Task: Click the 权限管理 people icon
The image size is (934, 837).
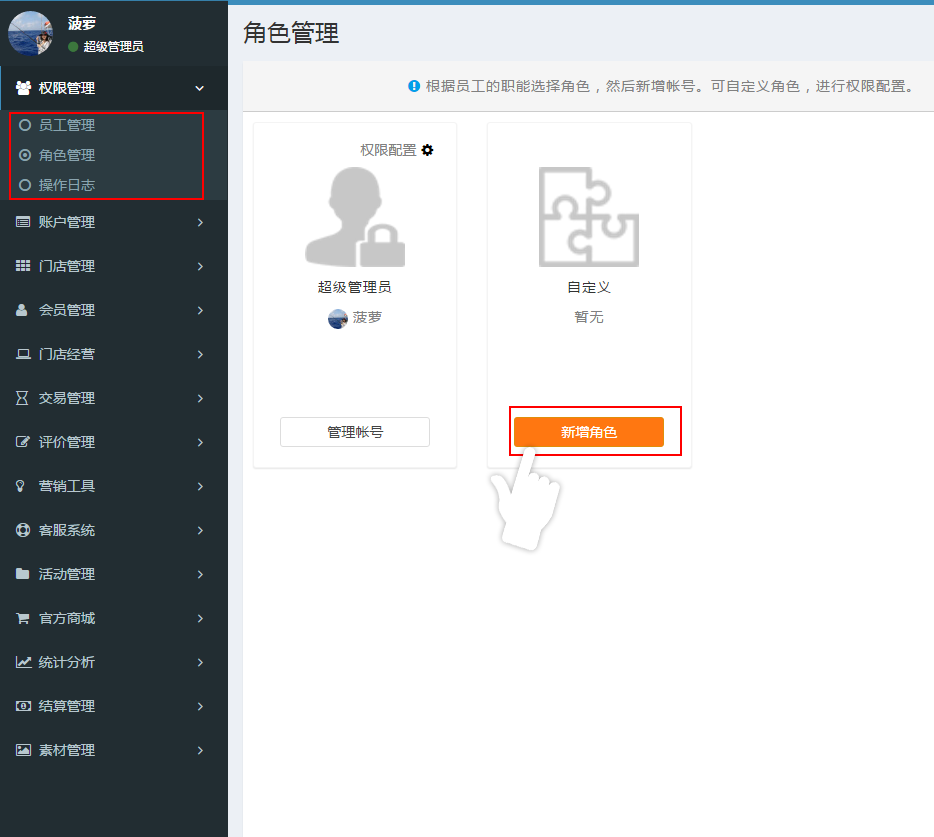Action: tap(23, 88)
